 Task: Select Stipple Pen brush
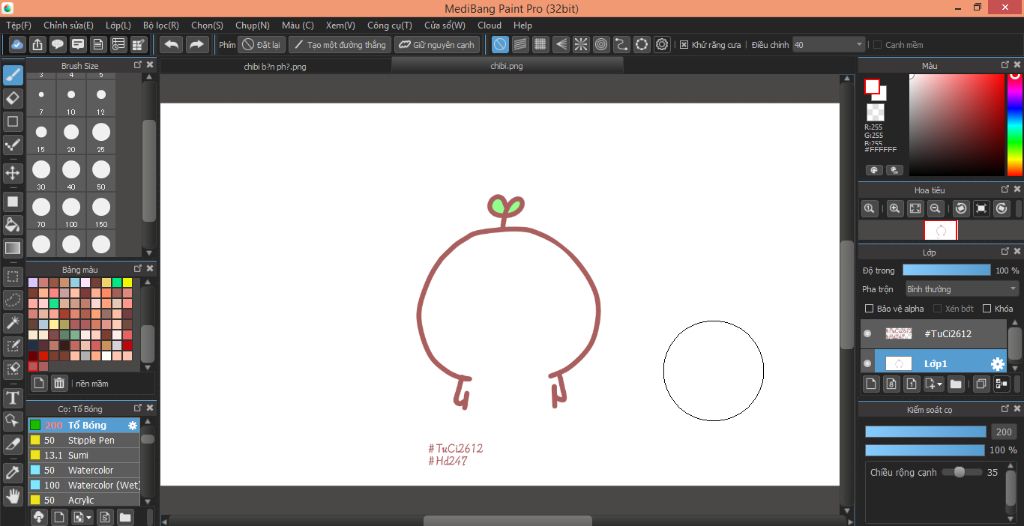point(84,440)
